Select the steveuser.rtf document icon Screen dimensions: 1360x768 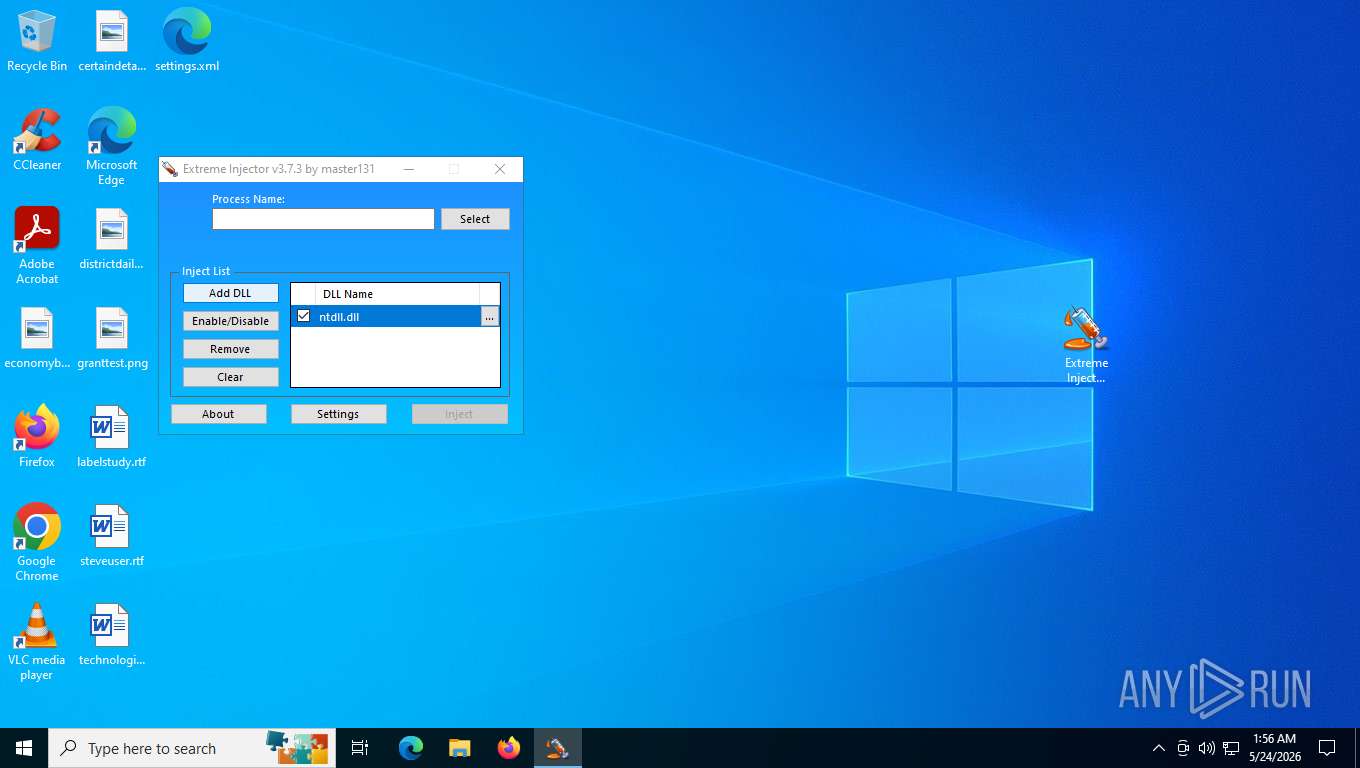[x=112, y=536]
